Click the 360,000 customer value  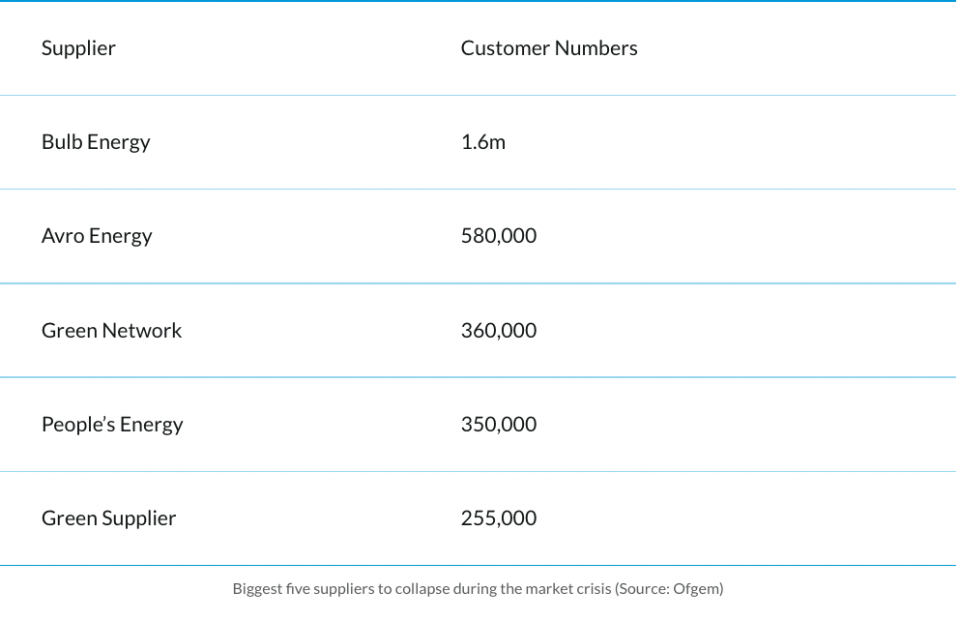click(x=498, y=330)
